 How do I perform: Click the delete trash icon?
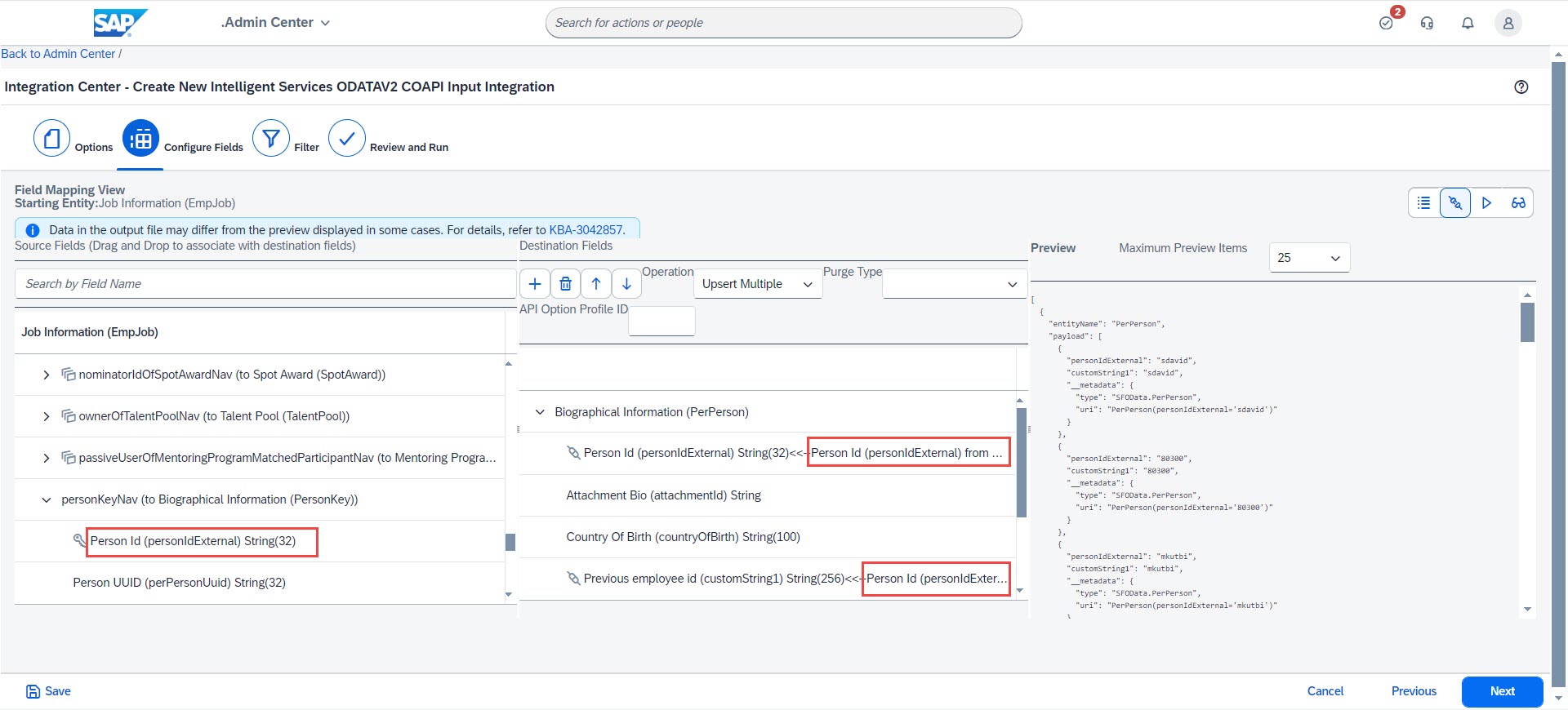[565, 284]
